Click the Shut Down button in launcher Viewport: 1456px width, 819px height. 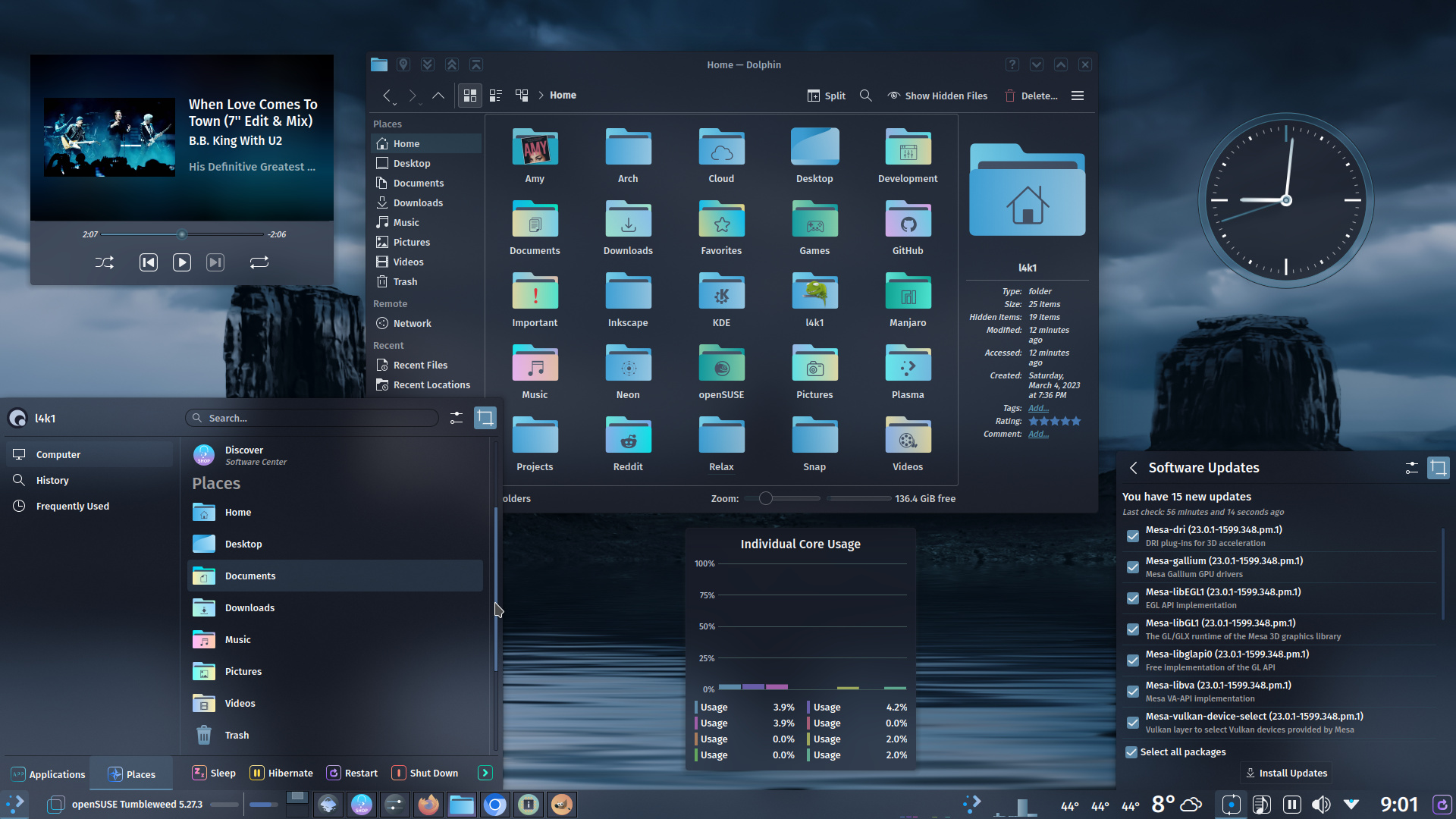click(x=425, y=773)
